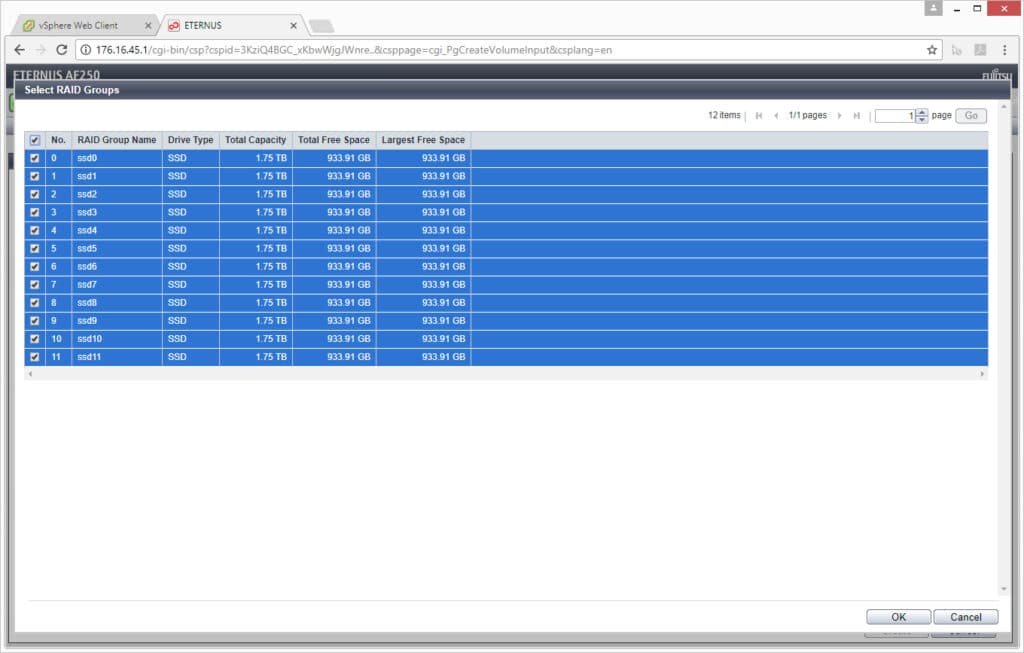Close the vSphere Web Client tab
1024x653 pixels.
[148, 25]
